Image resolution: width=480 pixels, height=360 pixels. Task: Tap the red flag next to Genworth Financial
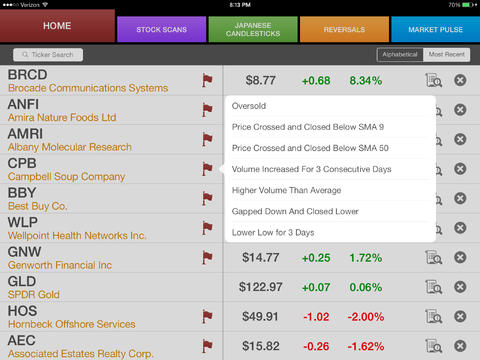click(207, 258)
